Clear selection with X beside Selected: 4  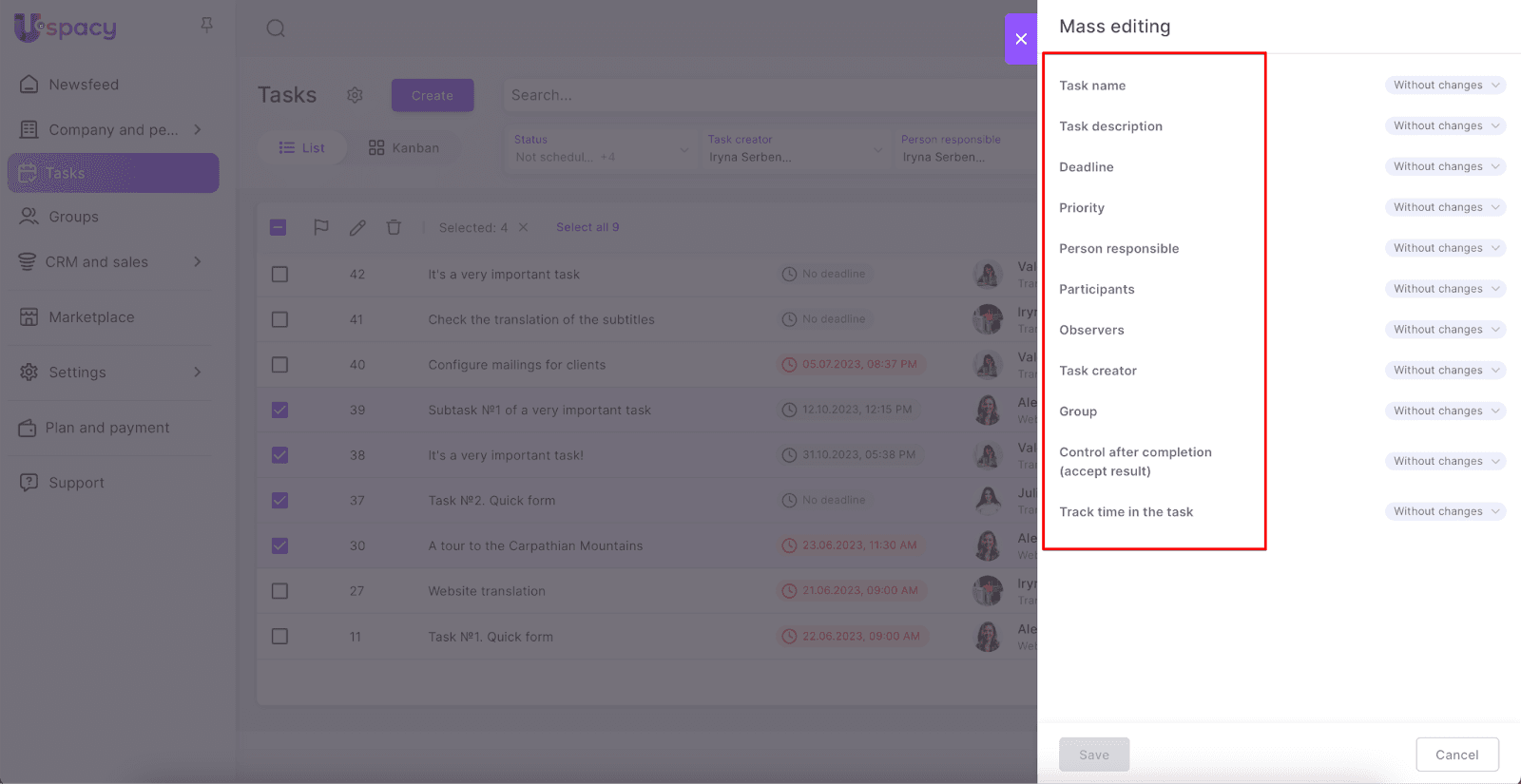point(523,227)
